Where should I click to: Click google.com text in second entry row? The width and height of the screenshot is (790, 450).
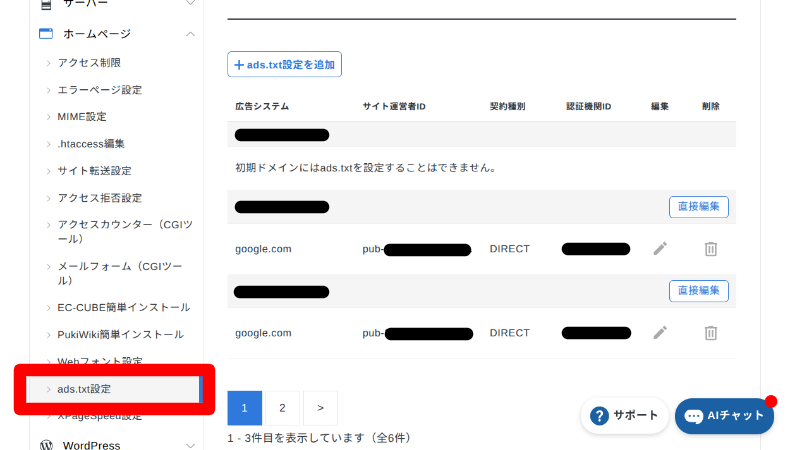point(263,333)
